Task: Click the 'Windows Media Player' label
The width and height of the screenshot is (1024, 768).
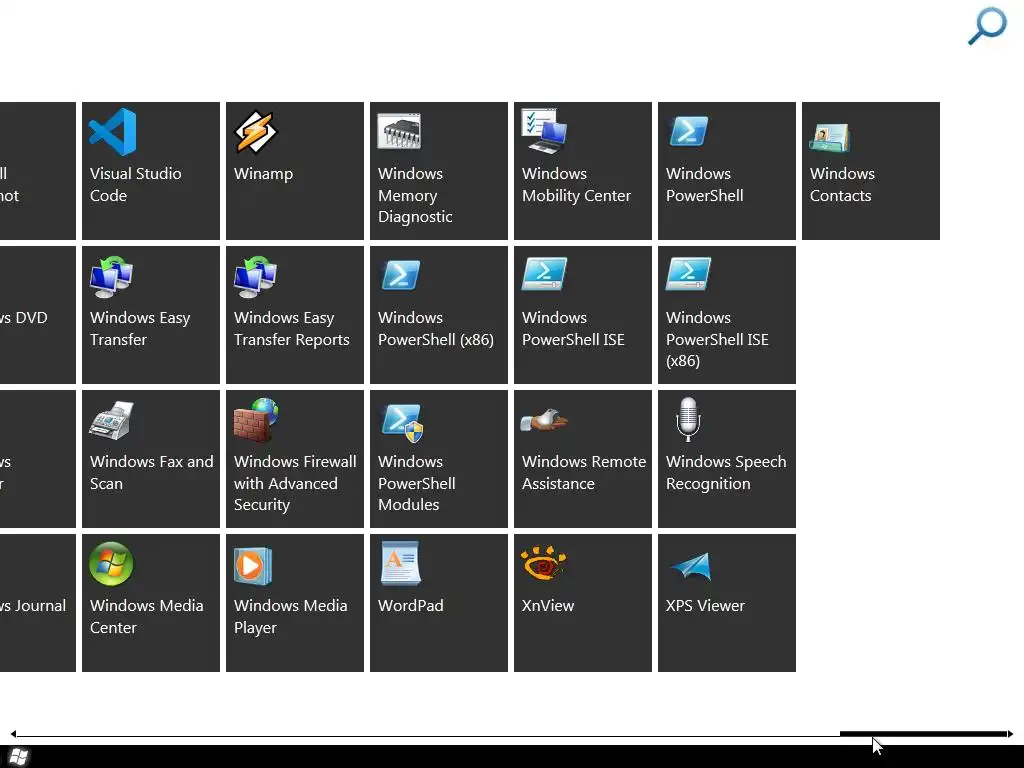Action: pyautogui.click(x=290, y=616)
